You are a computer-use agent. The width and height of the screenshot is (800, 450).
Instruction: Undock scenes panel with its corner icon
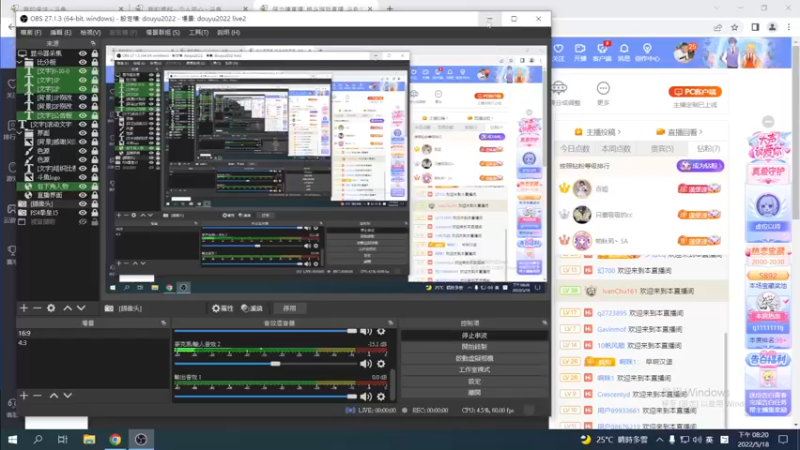163,323
